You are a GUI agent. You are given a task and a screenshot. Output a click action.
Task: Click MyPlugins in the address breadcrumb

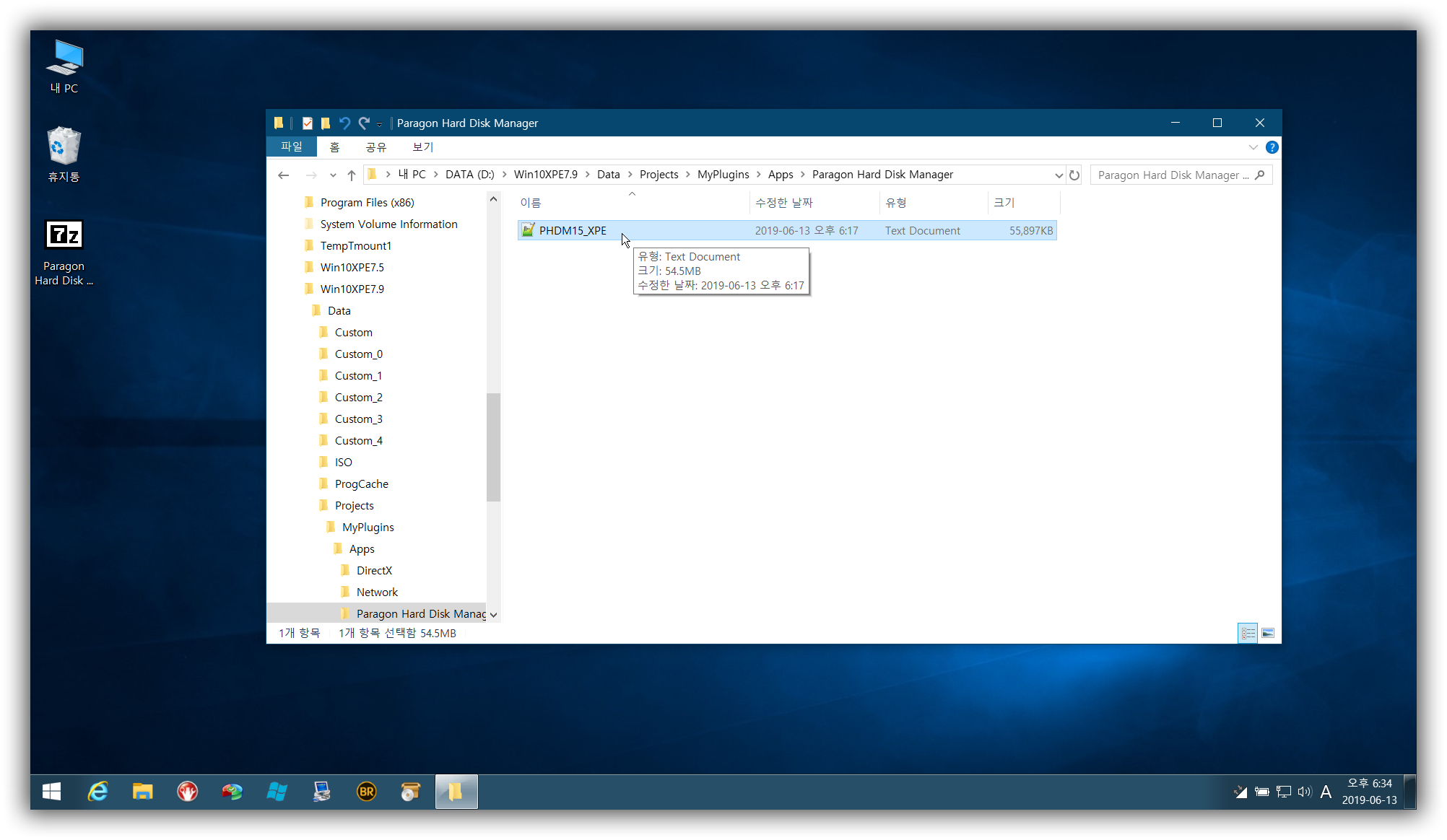723,175
